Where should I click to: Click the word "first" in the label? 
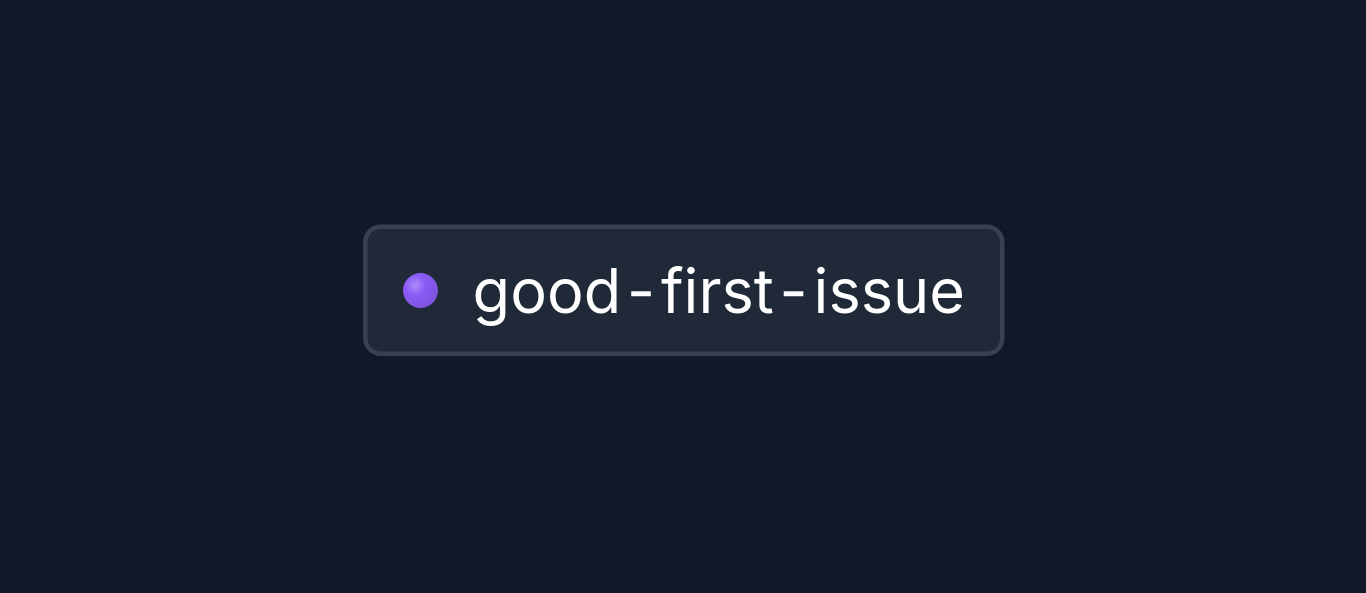[x=718, y=292]
